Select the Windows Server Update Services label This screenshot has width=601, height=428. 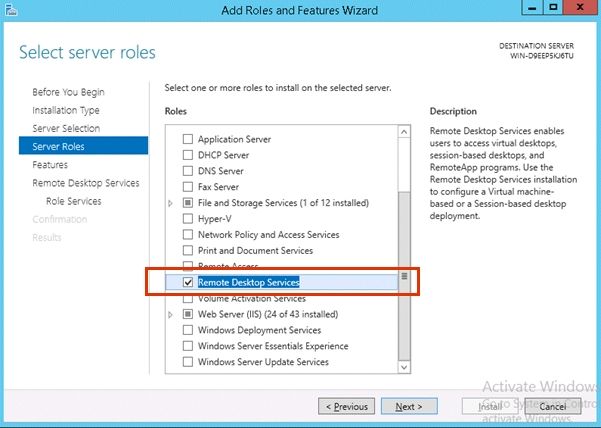coord(263,362)
